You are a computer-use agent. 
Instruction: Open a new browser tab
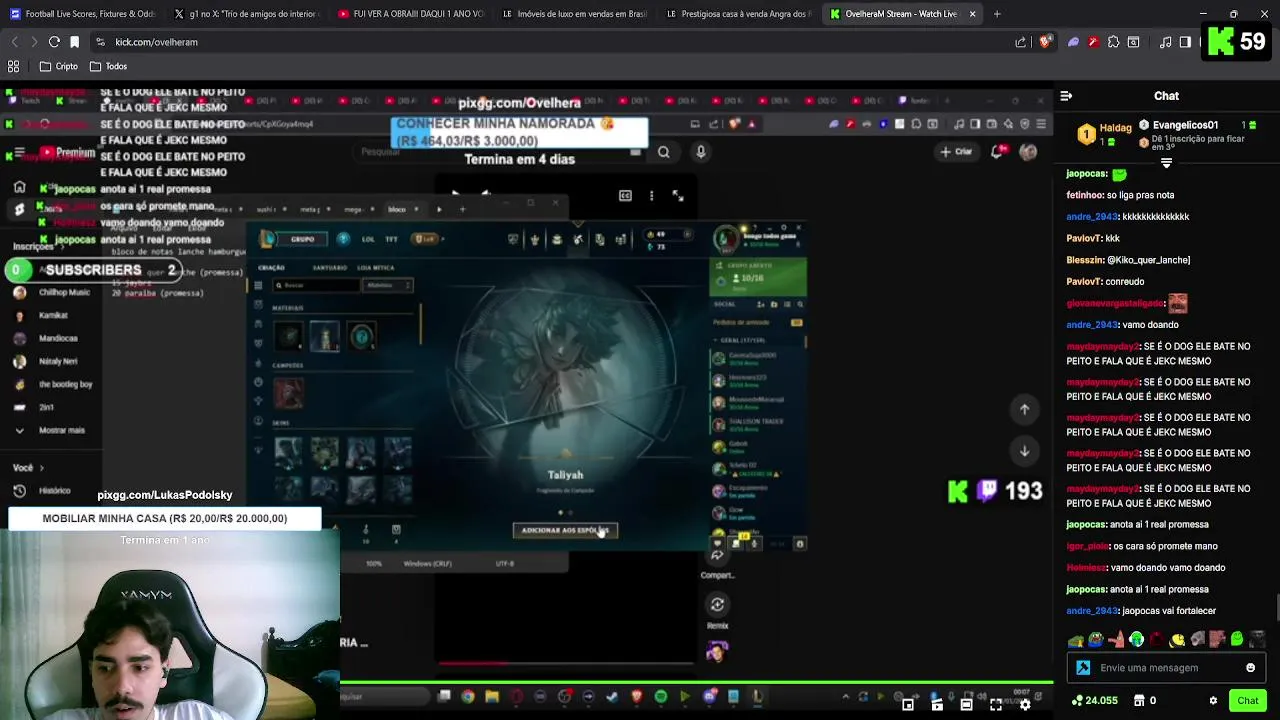click(x=997, y=14)
